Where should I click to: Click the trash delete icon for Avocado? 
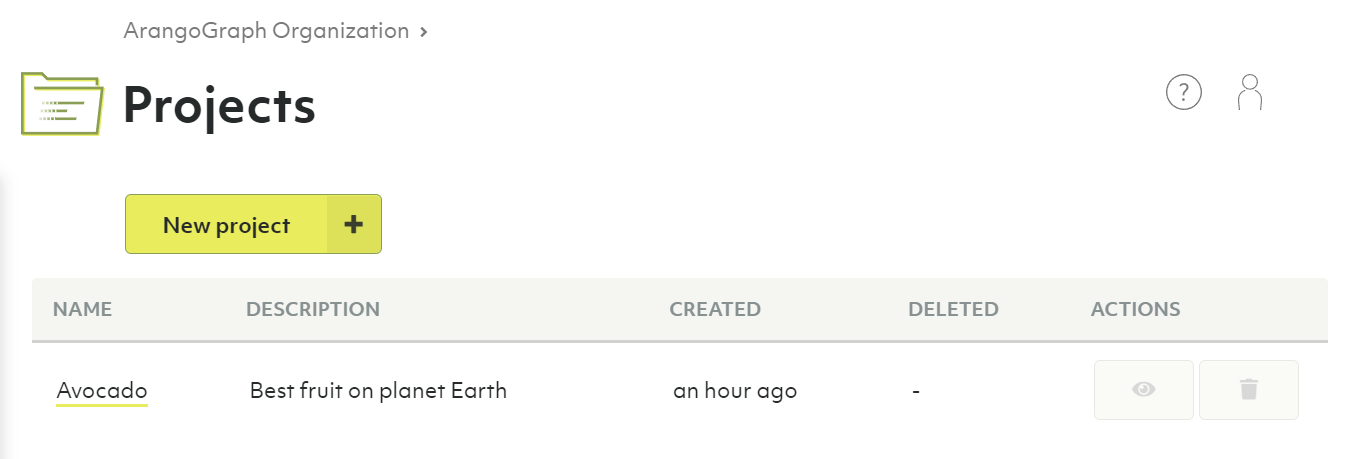point(1248,390)
